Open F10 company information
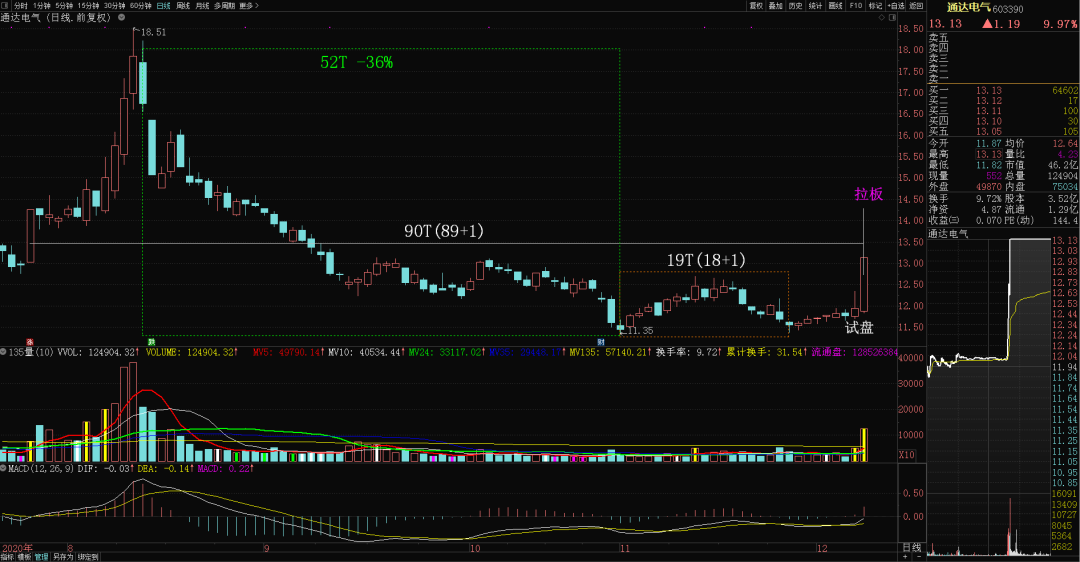Image resolution: width=1080 pixels, height=562 pixels. [855, 6]
